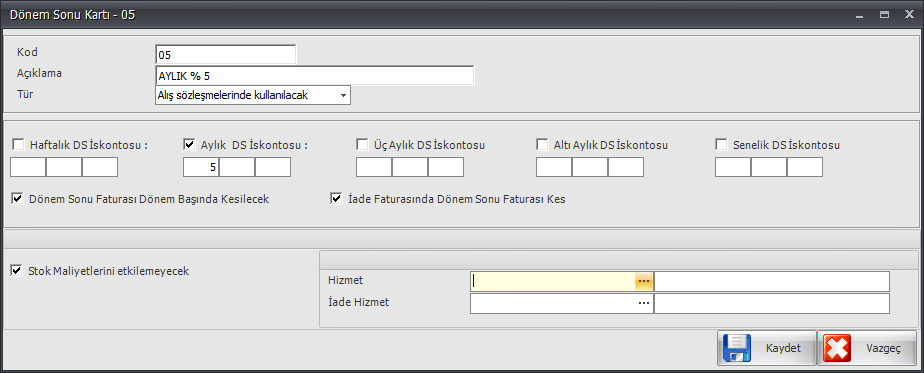924x373 pixels.
Task: Uncheck Stok Maliyetlerini etkilemeyecek
Action: [18, 272]
